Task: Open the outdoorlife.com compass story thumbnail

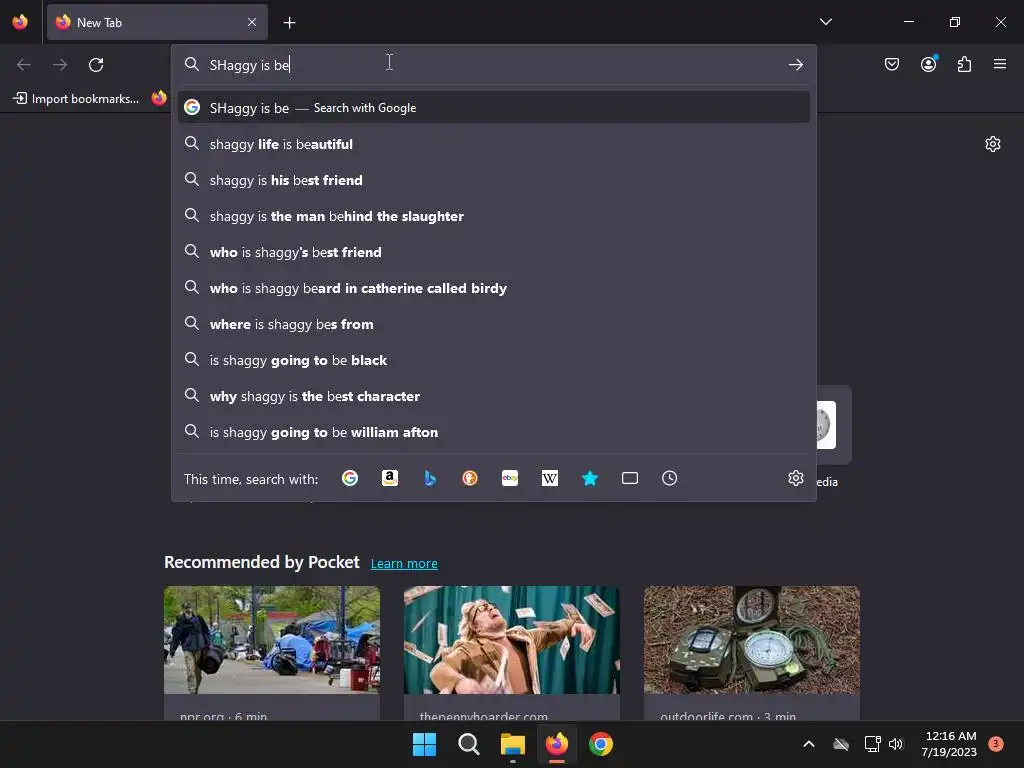Action: point(752,640)
